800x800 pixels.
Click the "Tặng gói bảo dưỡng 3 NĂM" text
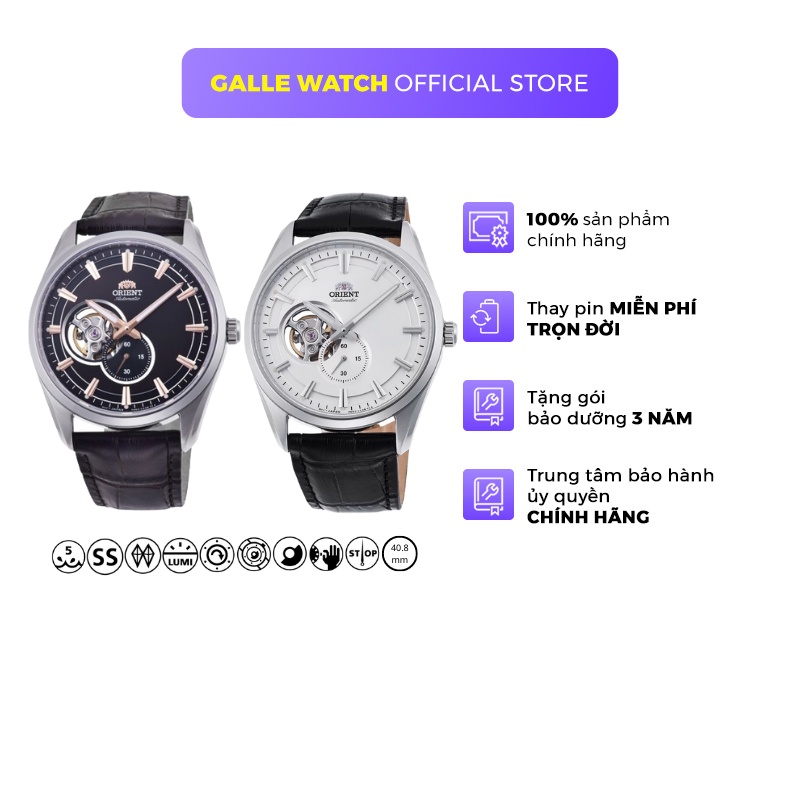[610, 408]
